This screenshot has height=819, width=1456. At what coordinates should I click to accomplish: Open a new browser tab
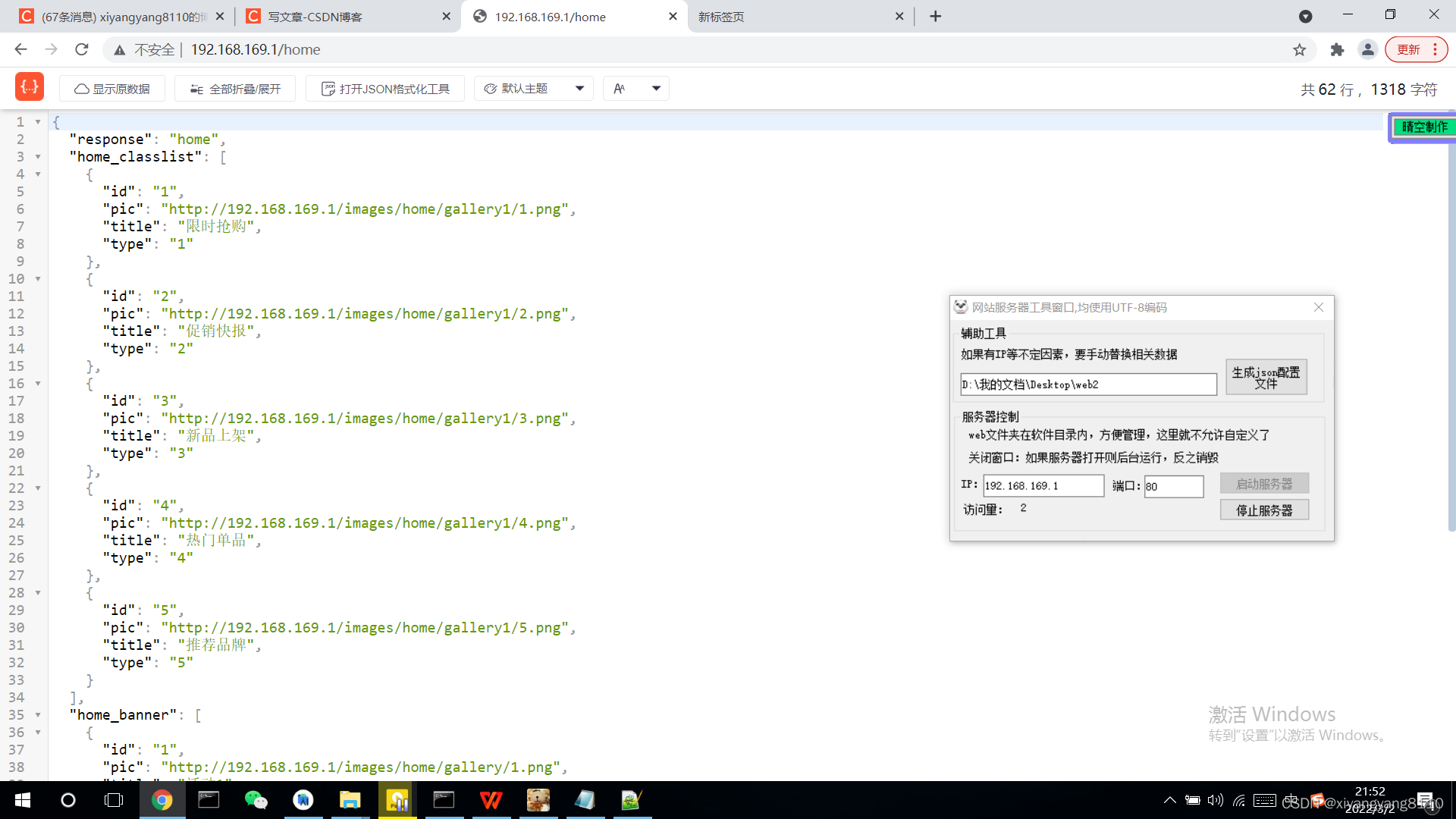pyautogui.click(x=936, y=16)
